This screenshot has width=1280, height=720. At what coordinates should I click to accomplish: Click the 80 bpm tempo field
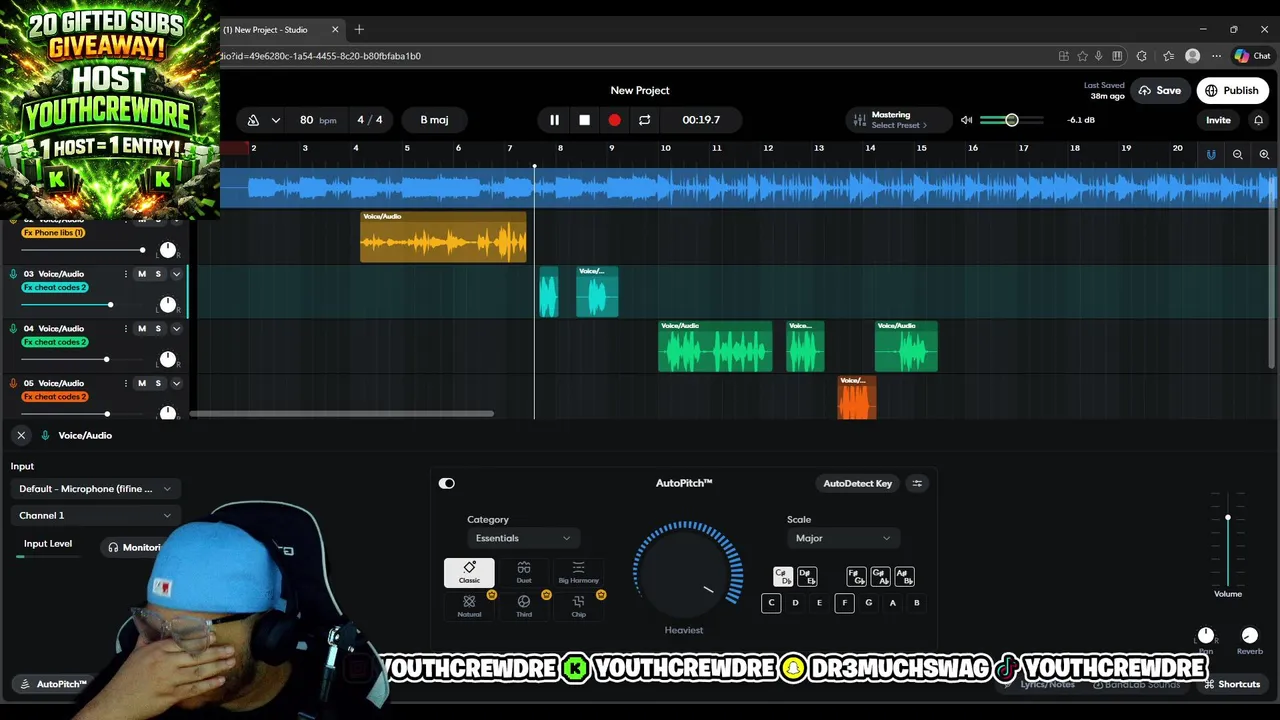pyautogui.click(x=317, y=120)
